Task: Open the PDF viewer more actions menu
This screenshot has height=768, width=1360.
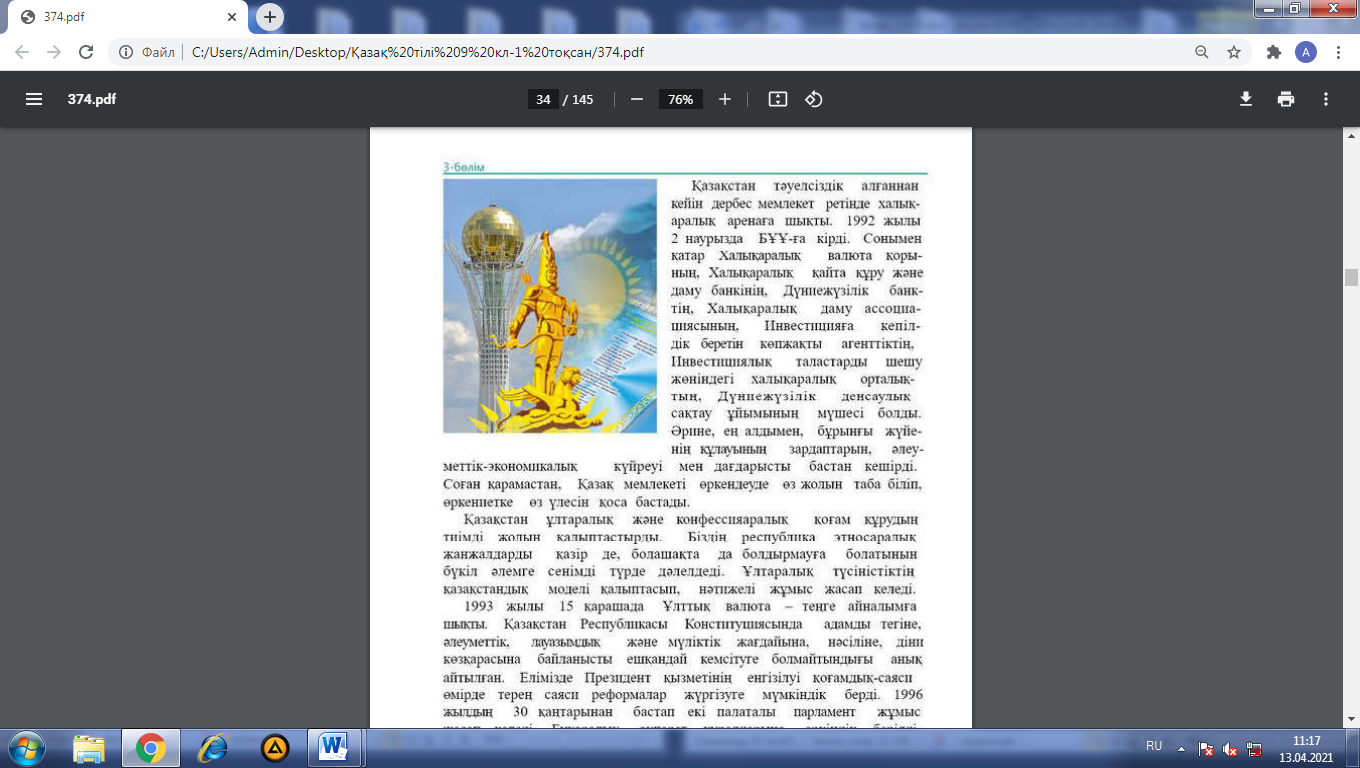Action: click(x=1326, y=99)
